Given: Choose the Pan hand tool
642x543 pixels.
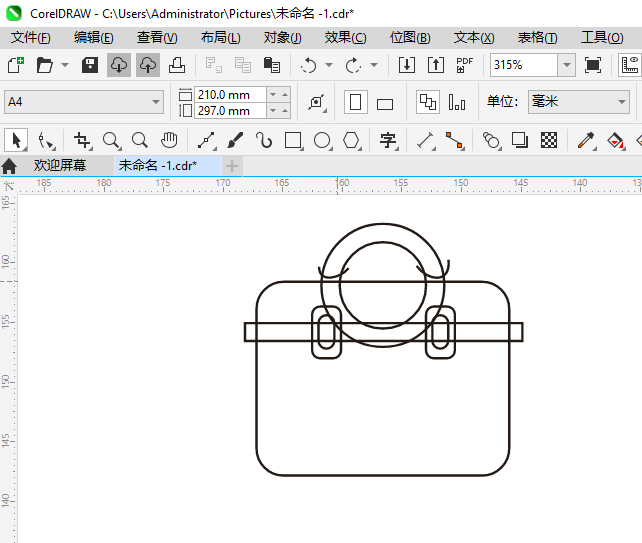Looking at the screenshot, I should tap(169, 140).
